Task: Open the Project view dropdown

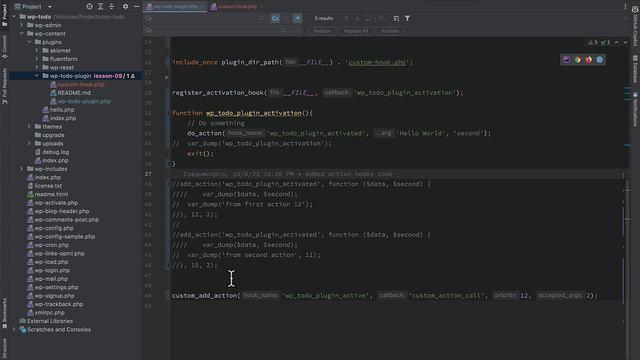Action: (50, 7)
